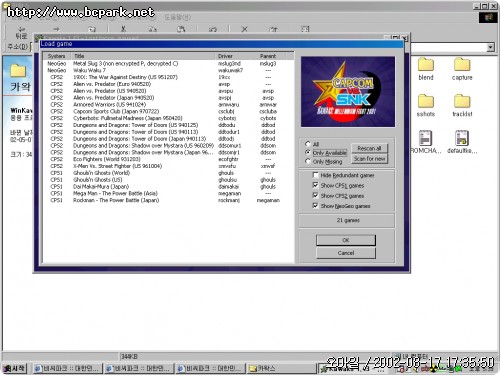Sort the game list by Driver column header

pos(234,56)
